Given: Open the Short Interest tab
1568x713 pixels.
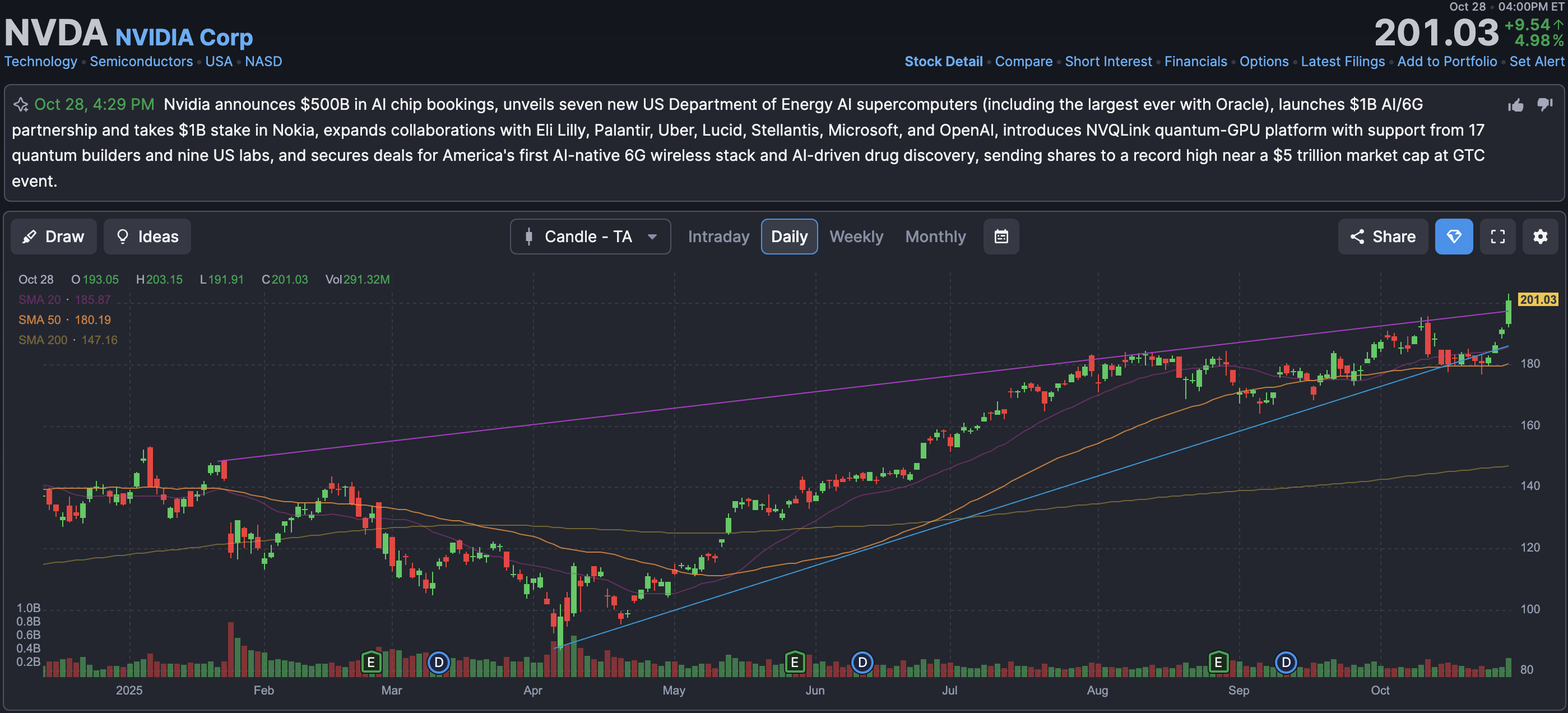Looking at the screenshot, I should (x=1108, y=62).
